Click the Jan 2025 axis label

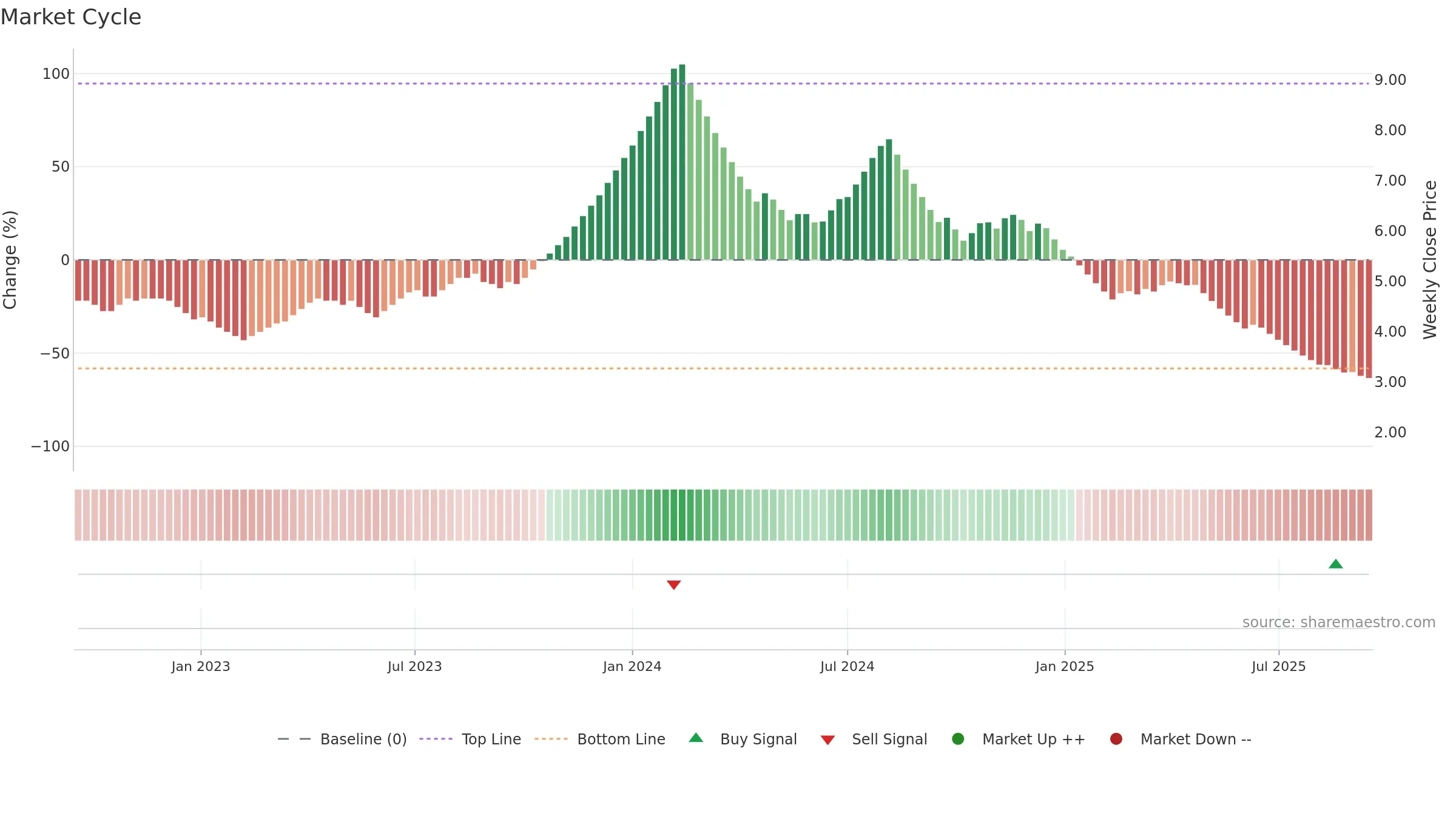pyautogui.click(x=1065, y=666)
